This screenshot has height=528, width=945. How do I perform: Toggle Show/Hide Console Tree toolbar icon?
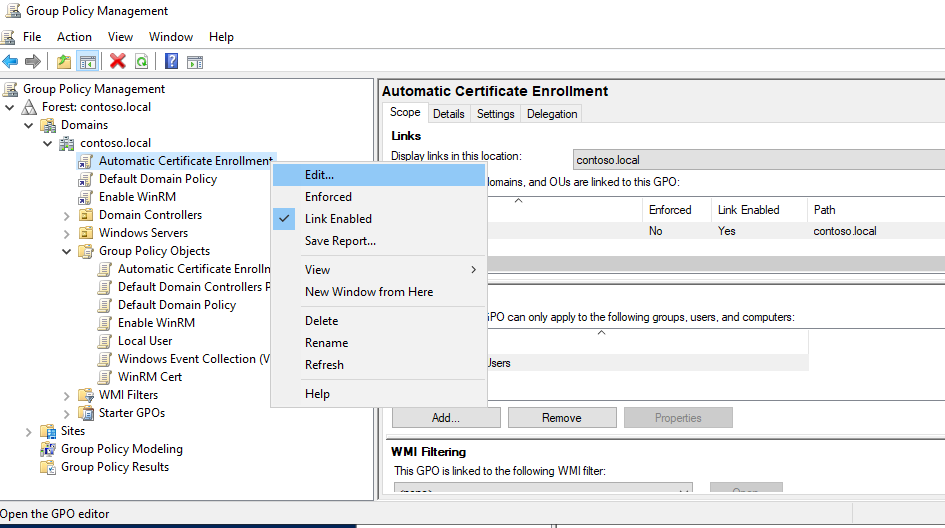click(88, 62)
